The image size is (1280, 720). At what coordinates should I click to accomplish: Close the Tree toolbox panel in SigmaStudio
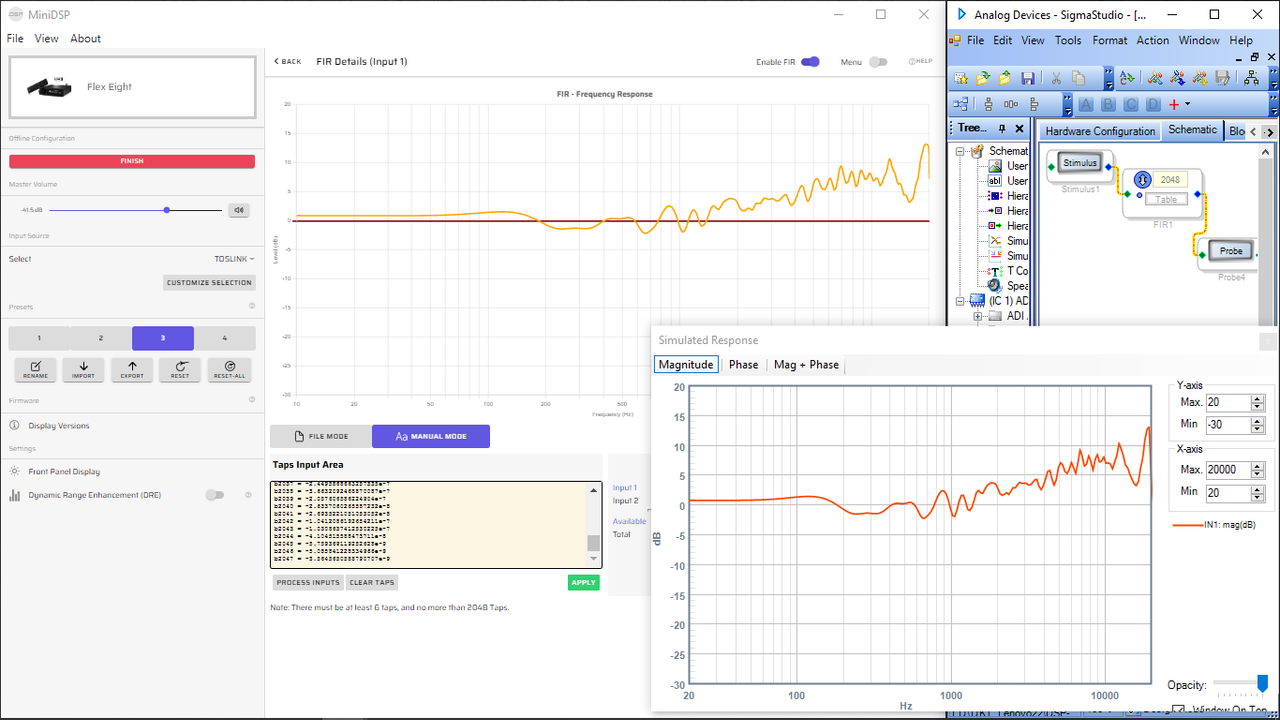pos(1020,129)
